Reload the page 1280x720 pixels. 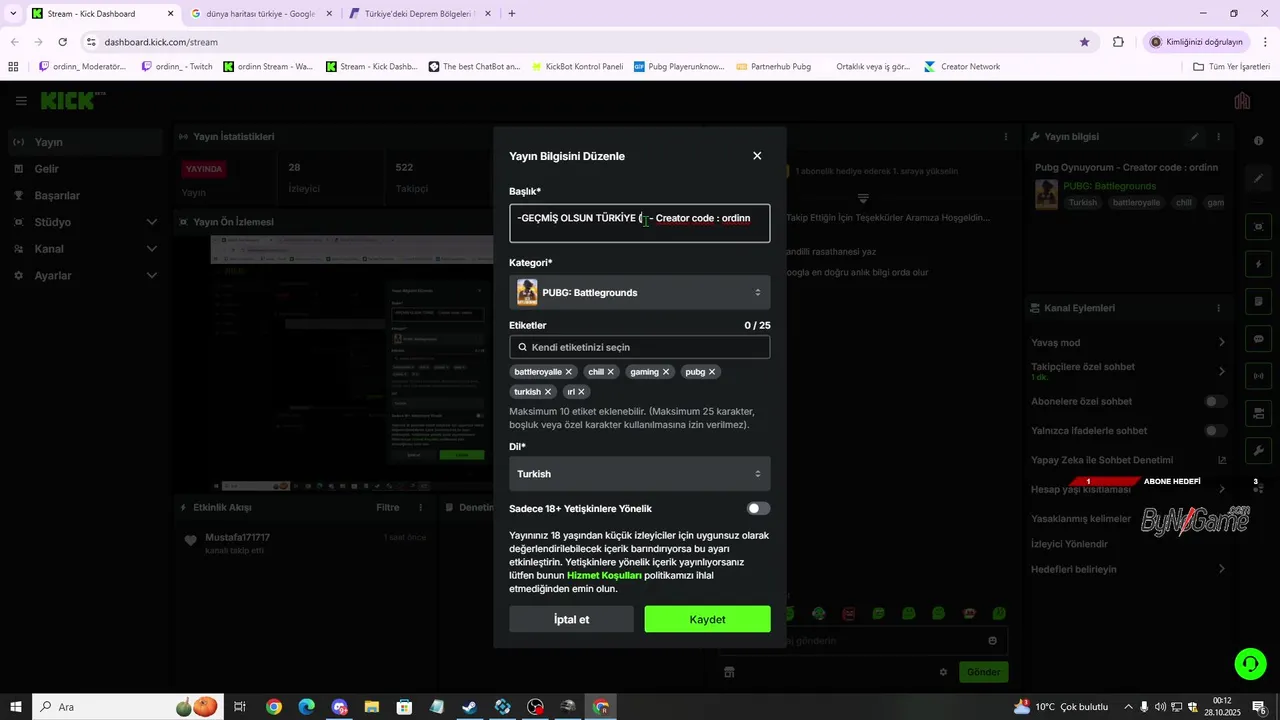[63, 42]
